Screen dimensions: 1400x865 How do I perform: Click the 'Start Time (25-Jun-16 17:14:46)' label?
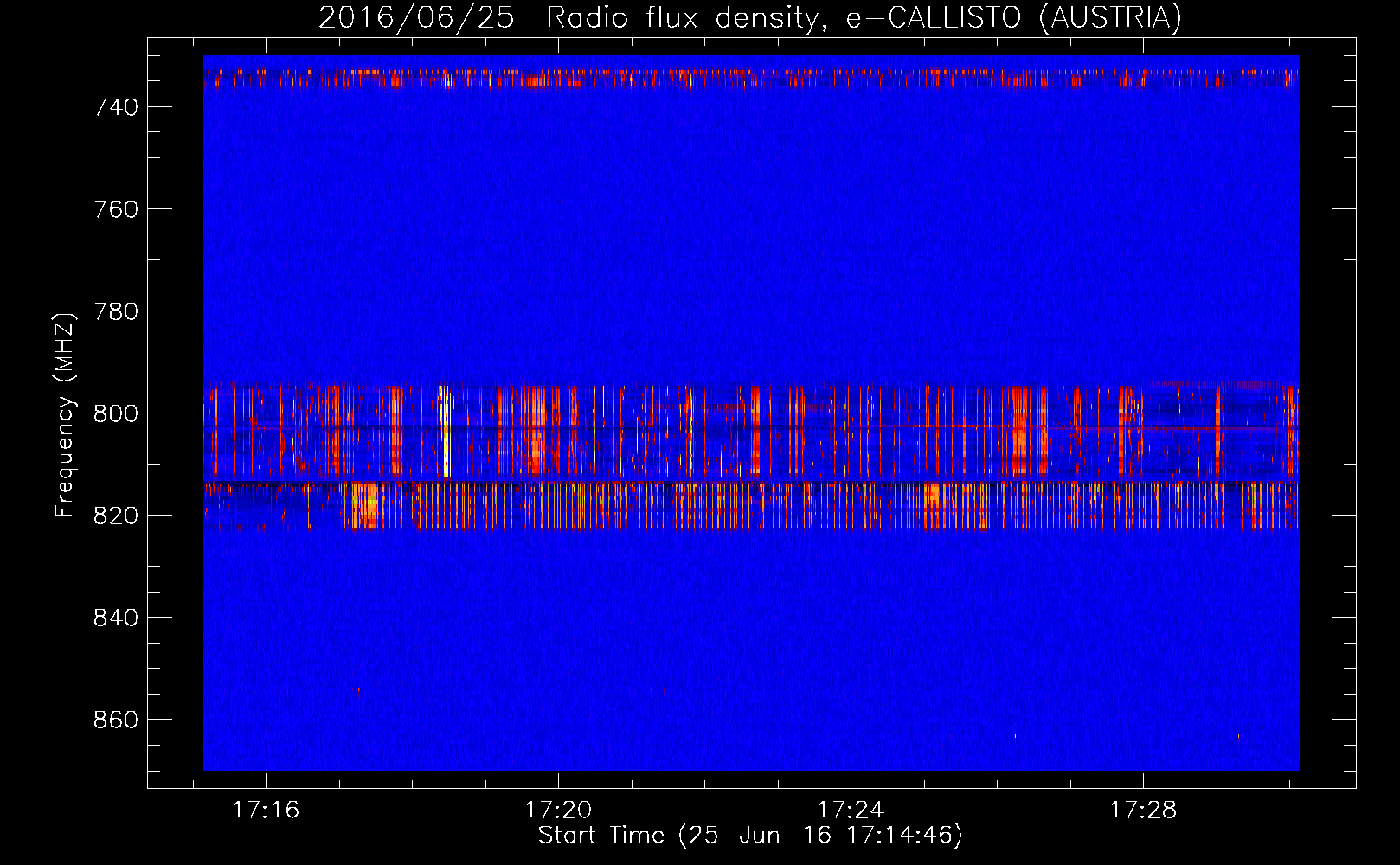click(x=750, y=836)
